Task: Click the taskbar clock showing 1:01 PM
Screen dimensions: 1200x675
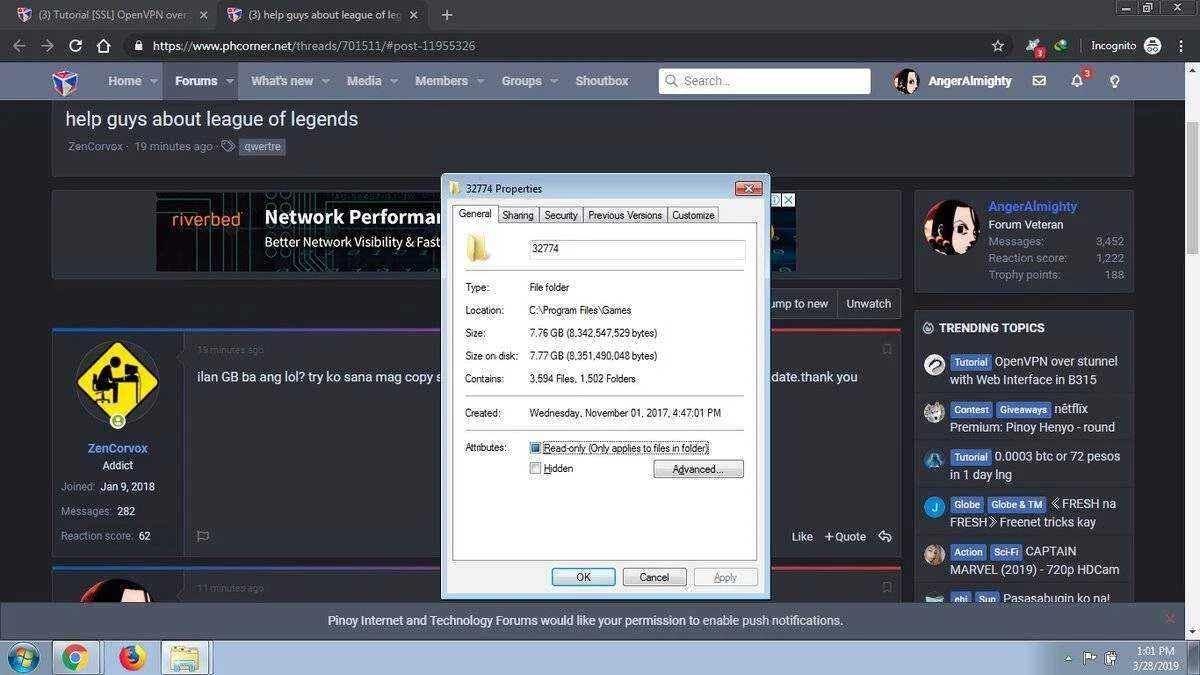Action: 1155,658
